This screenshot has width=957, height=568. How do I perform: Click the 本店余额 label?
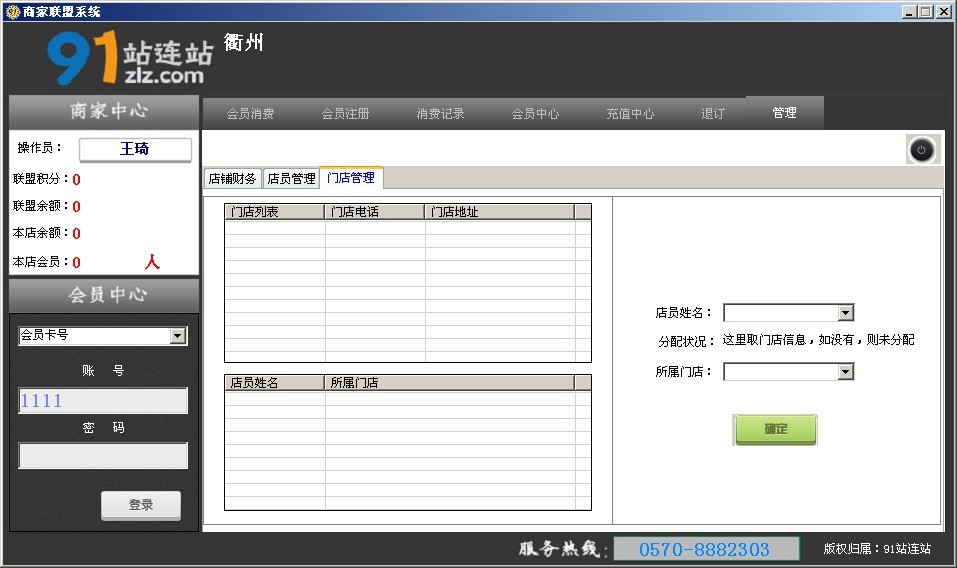[x=40, y=232]
